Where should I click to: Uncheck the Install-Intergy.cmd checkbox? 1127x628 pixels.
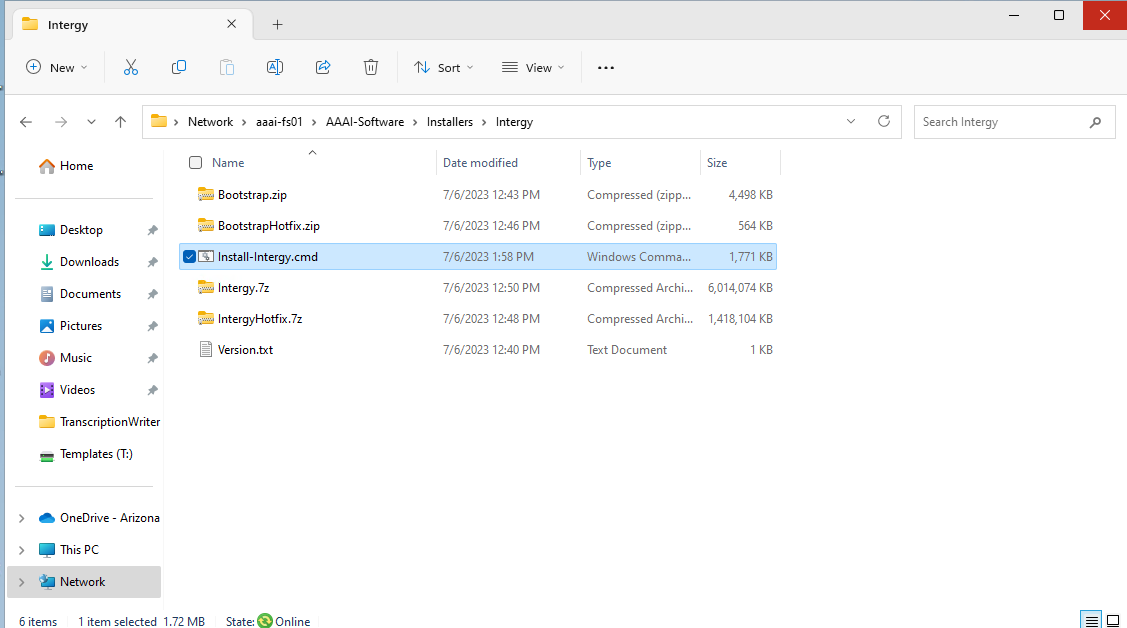coord(190,257)
